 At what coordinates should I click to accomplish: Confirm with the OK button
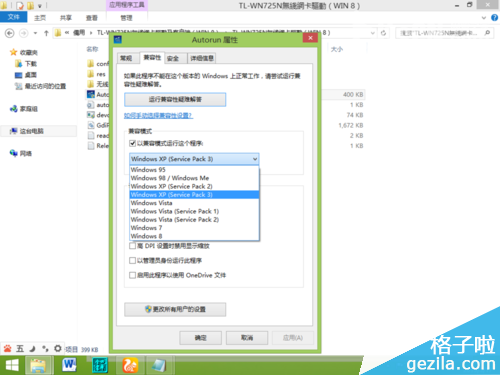pyautogui.click(x=201, y=338)
